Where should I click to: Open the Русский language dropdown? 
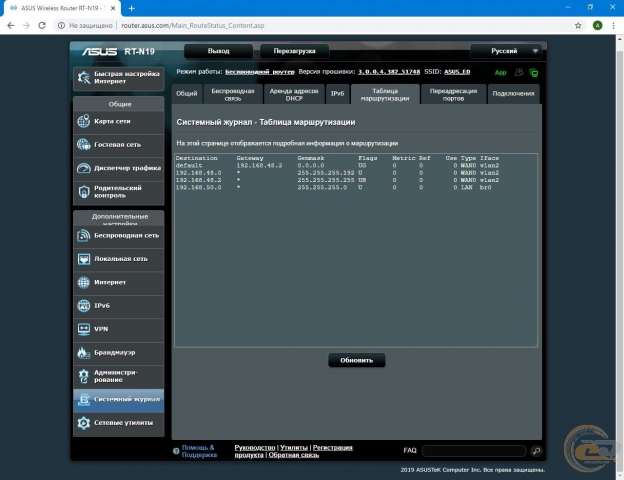click(x=506, y=51)
